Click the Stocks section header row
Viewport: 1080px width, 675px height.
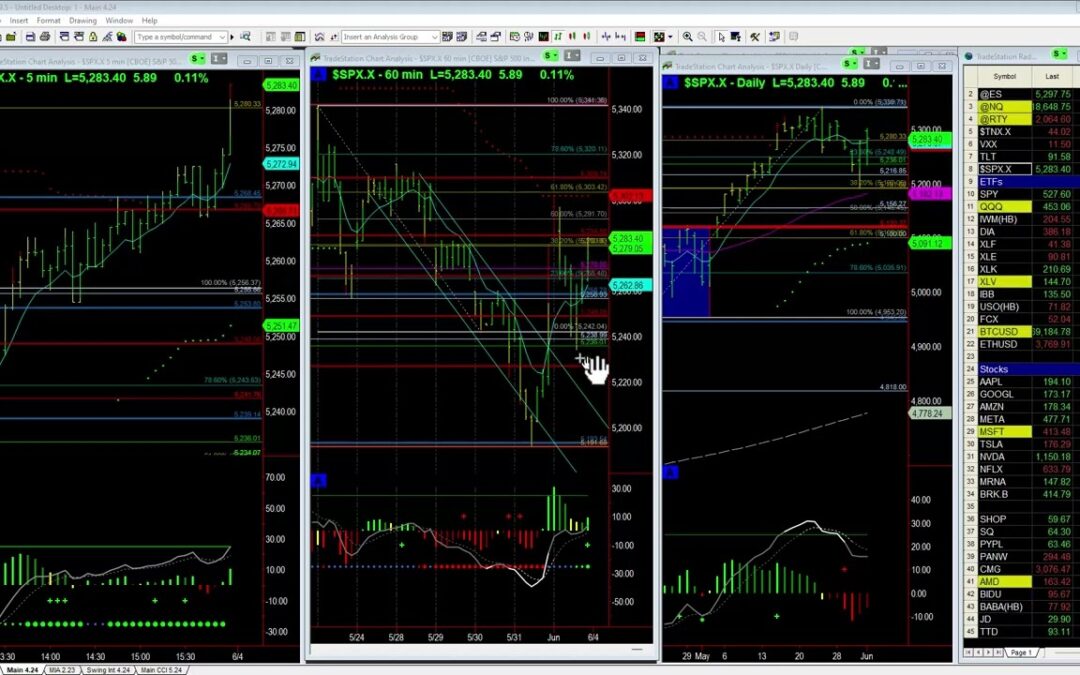1021,369
